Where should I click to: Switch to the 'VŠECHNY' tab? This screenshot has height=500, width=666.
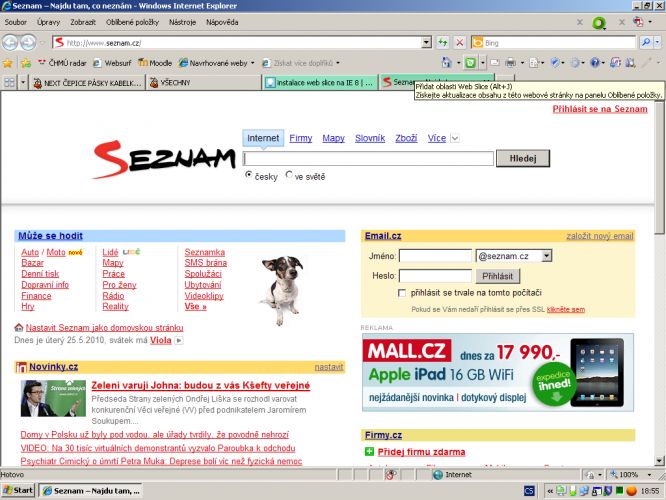tap(204, 82)
